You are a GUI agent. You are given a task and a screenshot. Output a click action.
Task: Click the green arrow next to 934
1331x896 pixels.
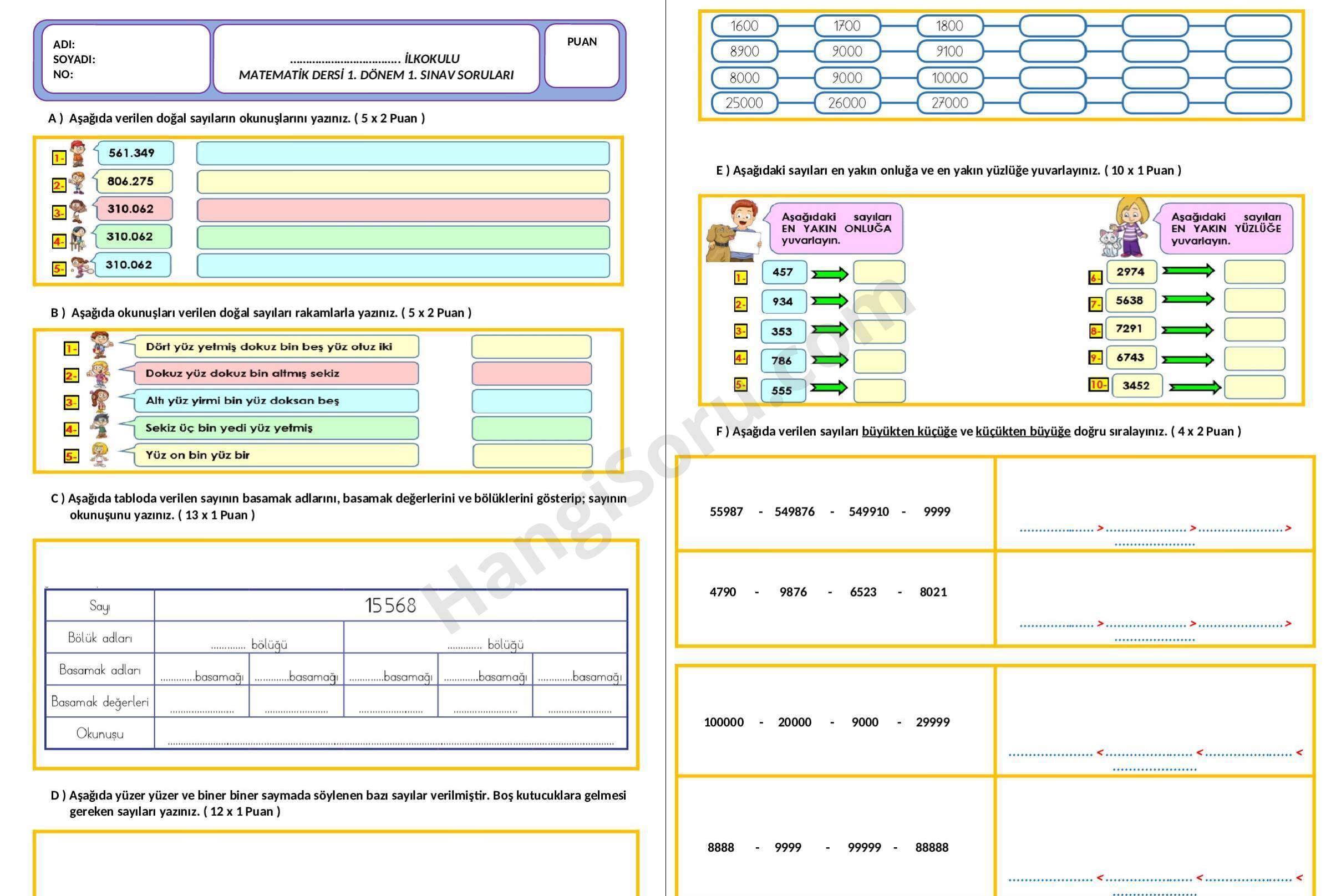pos(830,301)
